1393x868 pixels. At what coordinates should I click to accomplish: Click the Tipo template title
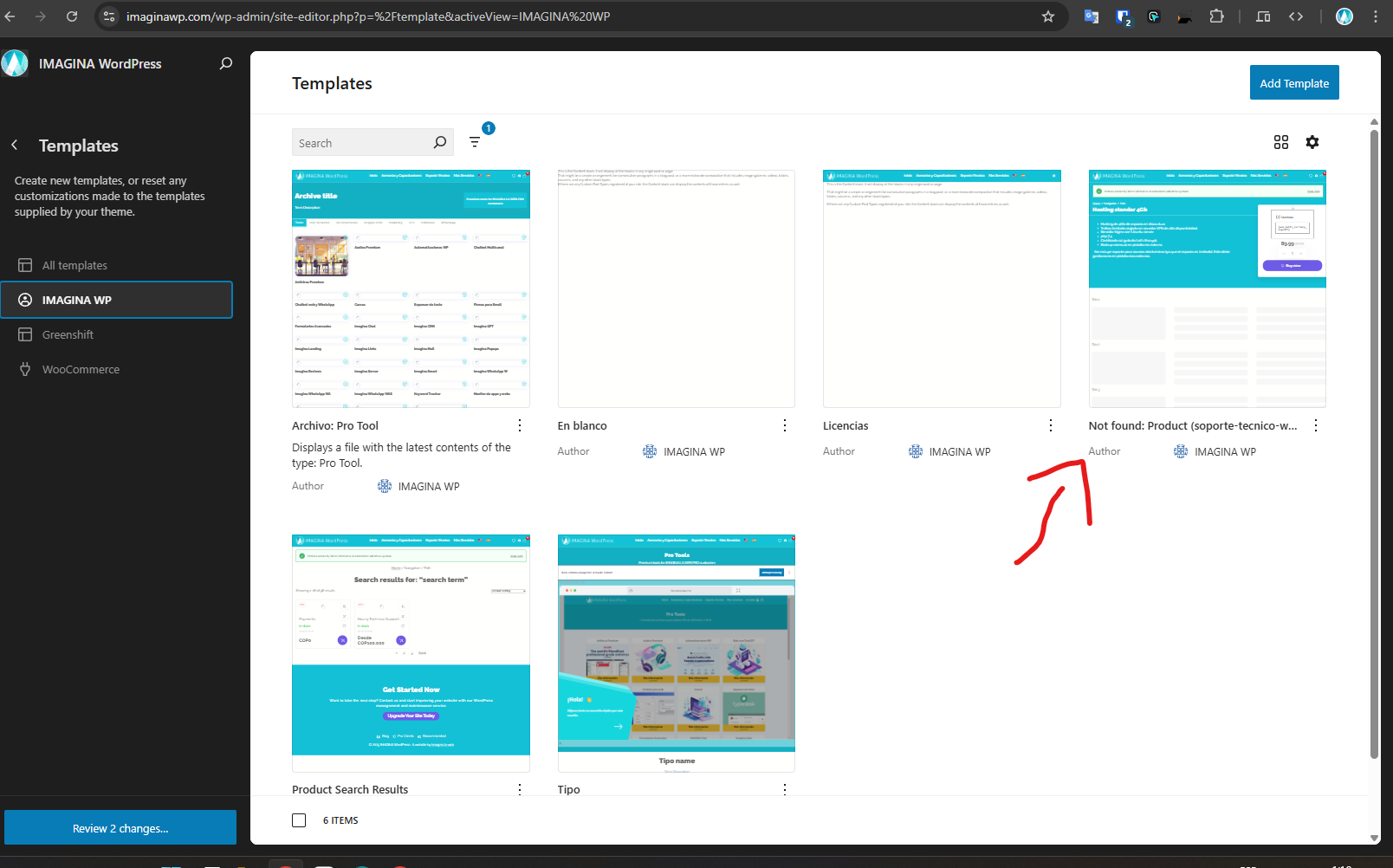(569, 789)
